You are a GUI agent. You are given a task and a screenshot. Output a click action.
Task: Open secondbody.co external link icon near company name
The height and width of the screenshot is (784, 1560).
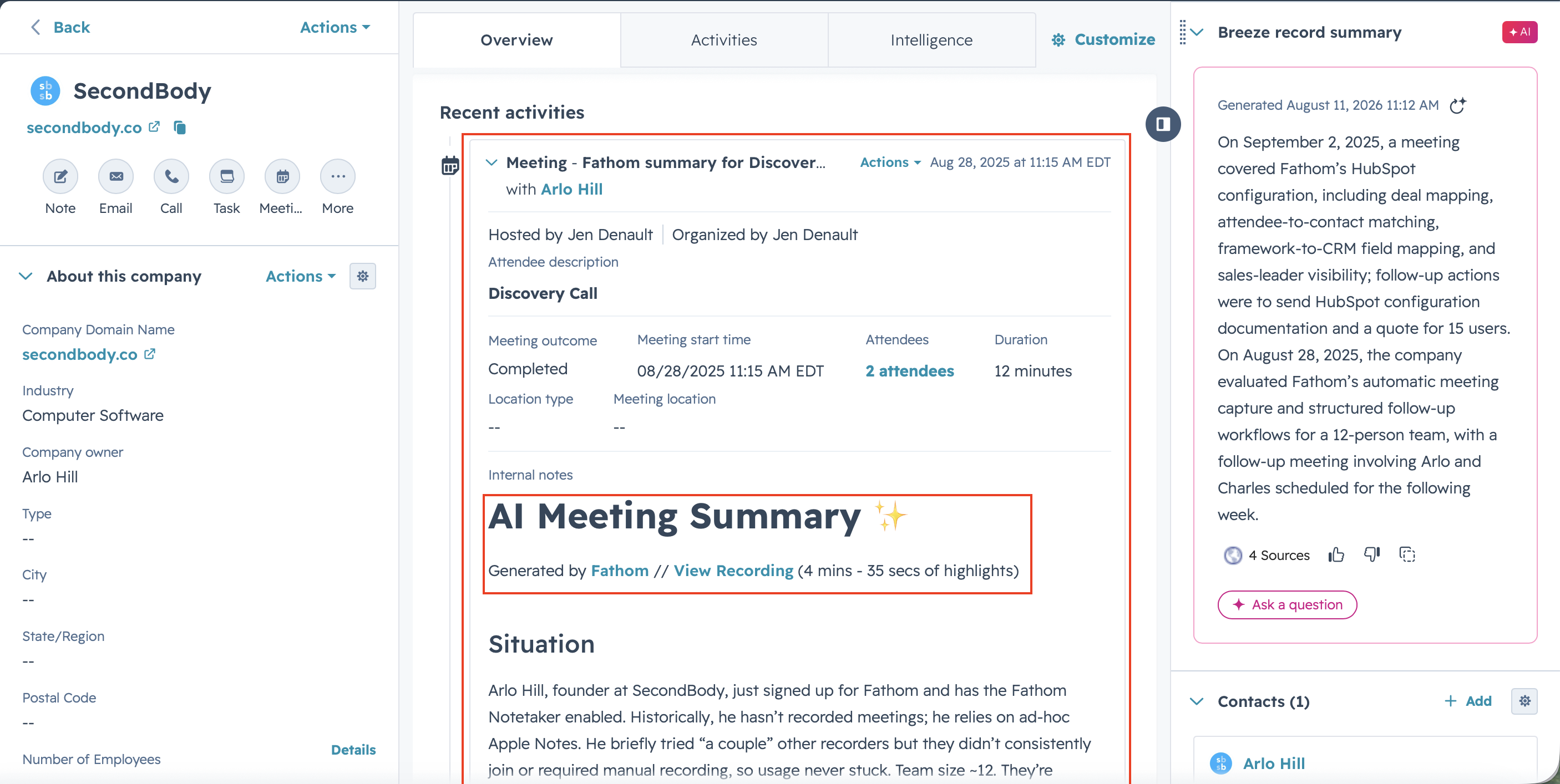pyautogui.click(x=154, y=126)
